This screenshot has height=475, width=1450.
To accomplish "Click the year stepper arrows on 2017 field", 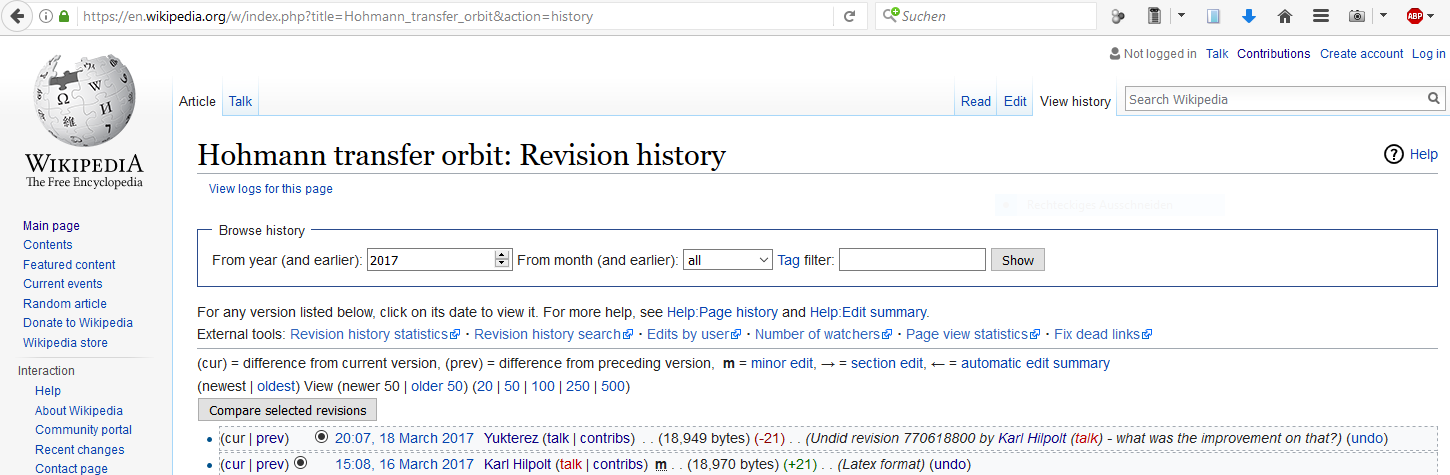I will (x=502, y=260).
